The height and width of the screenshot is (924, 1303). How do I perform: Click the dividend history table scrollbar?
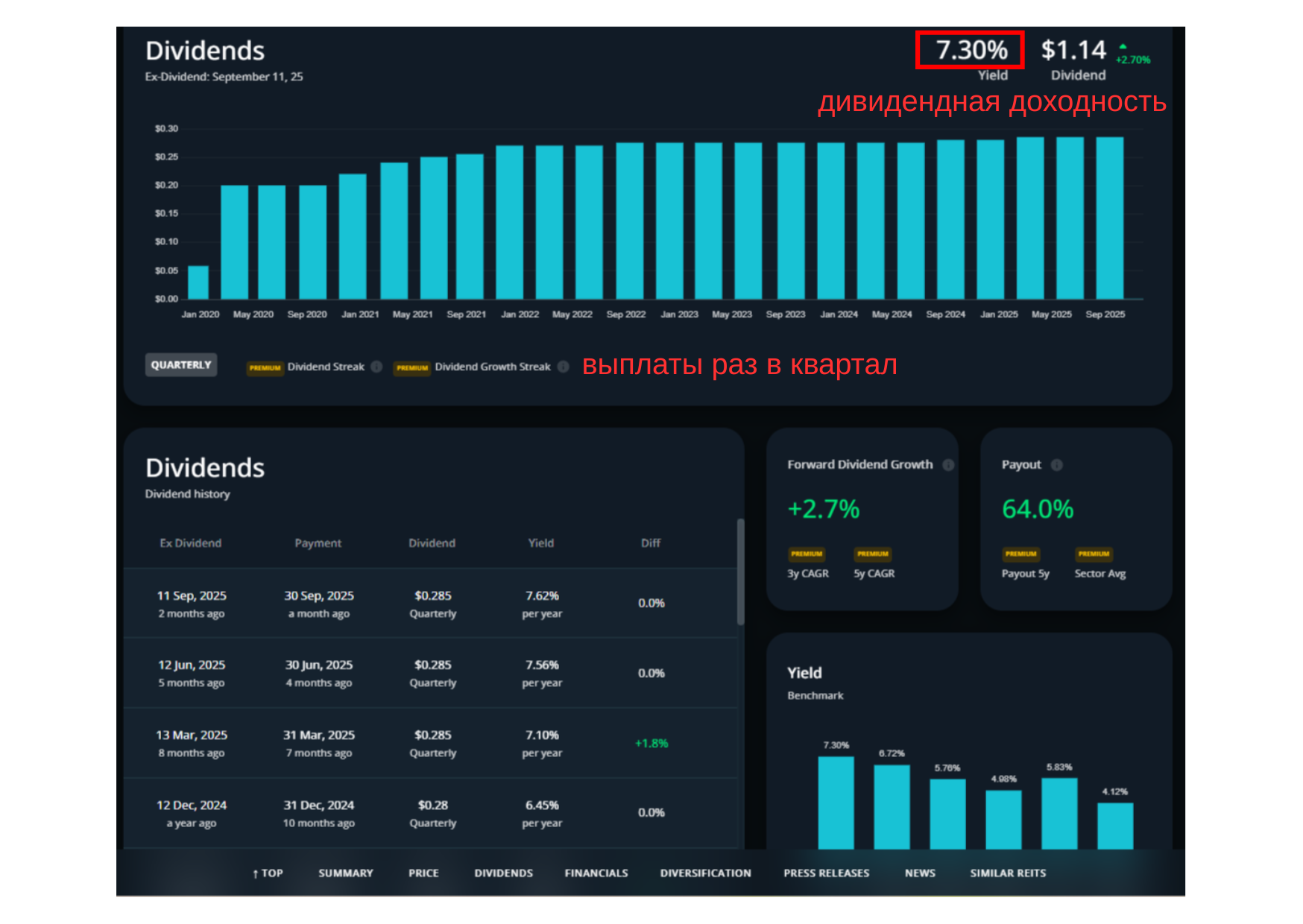[740, 572]
